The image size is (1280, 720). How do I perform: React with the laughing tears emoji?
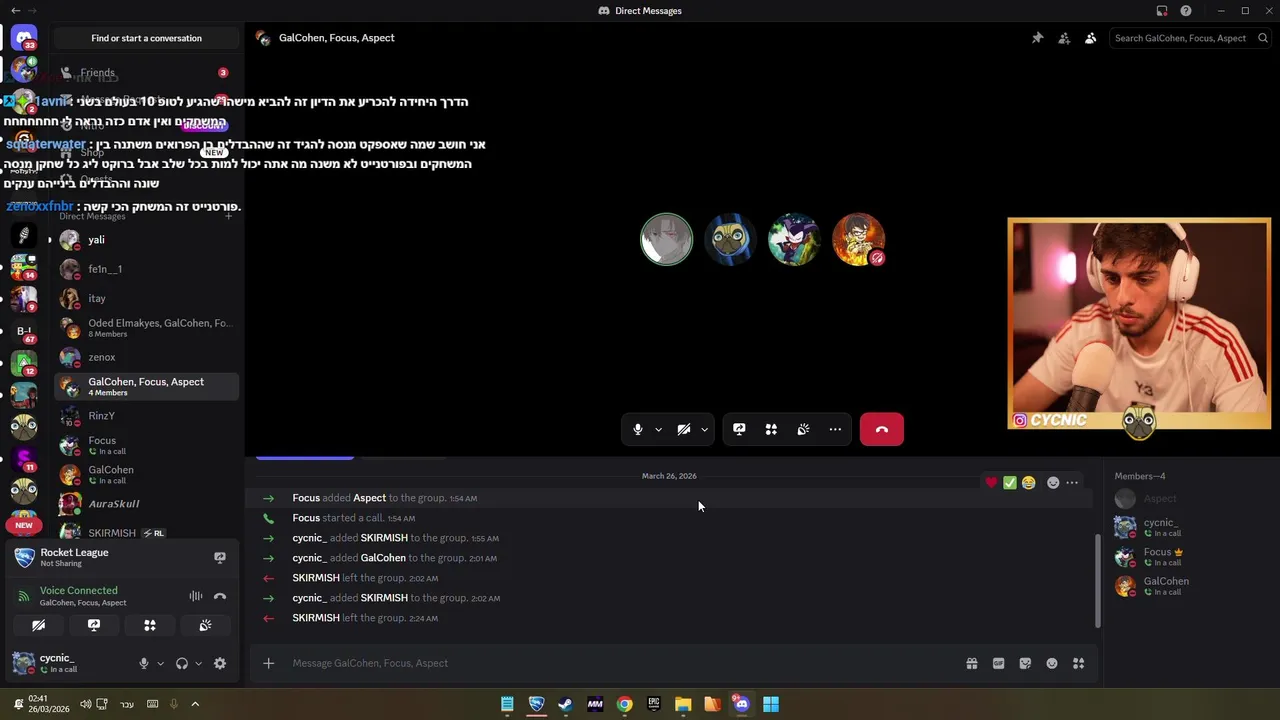[x=1028, y=483]
